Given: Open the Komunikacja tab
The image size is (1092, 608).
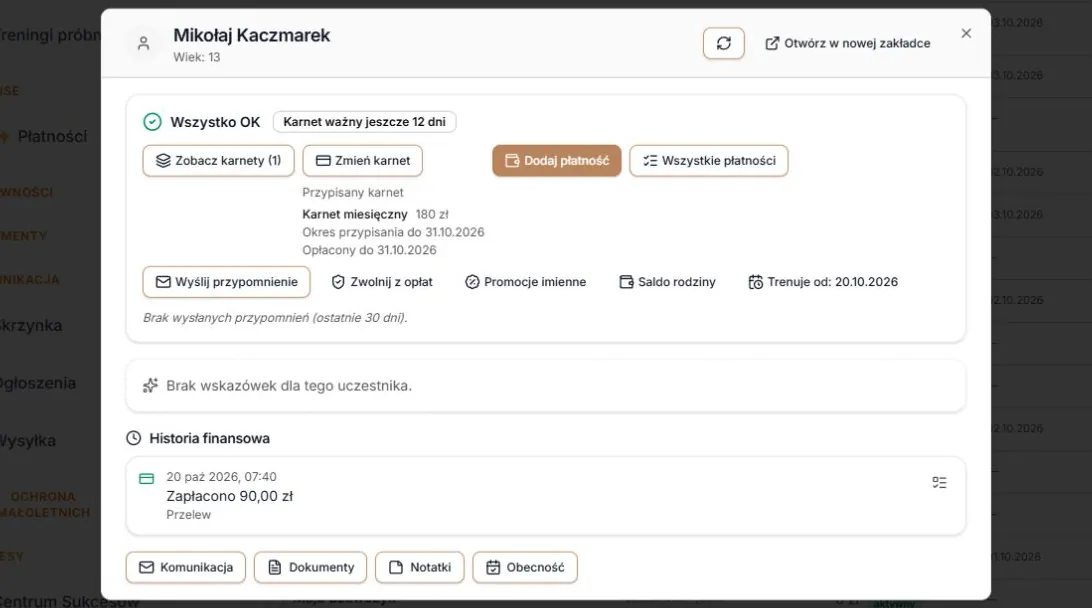Looking at the screenshot, I should (185, 568).
